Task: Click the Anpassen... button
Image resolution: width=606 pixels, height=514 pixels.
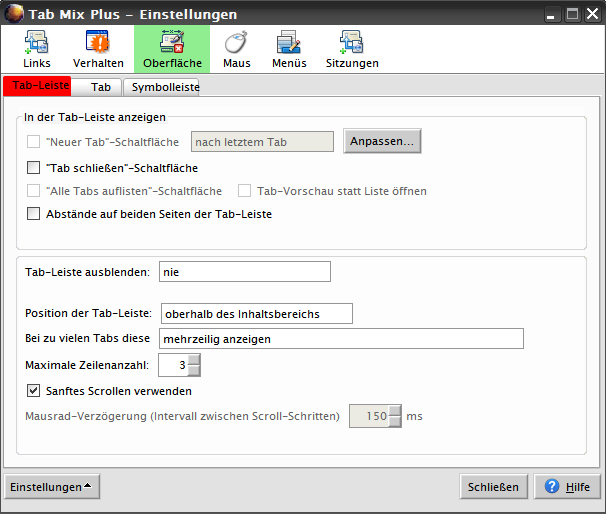Action: [x=382, y=141]
